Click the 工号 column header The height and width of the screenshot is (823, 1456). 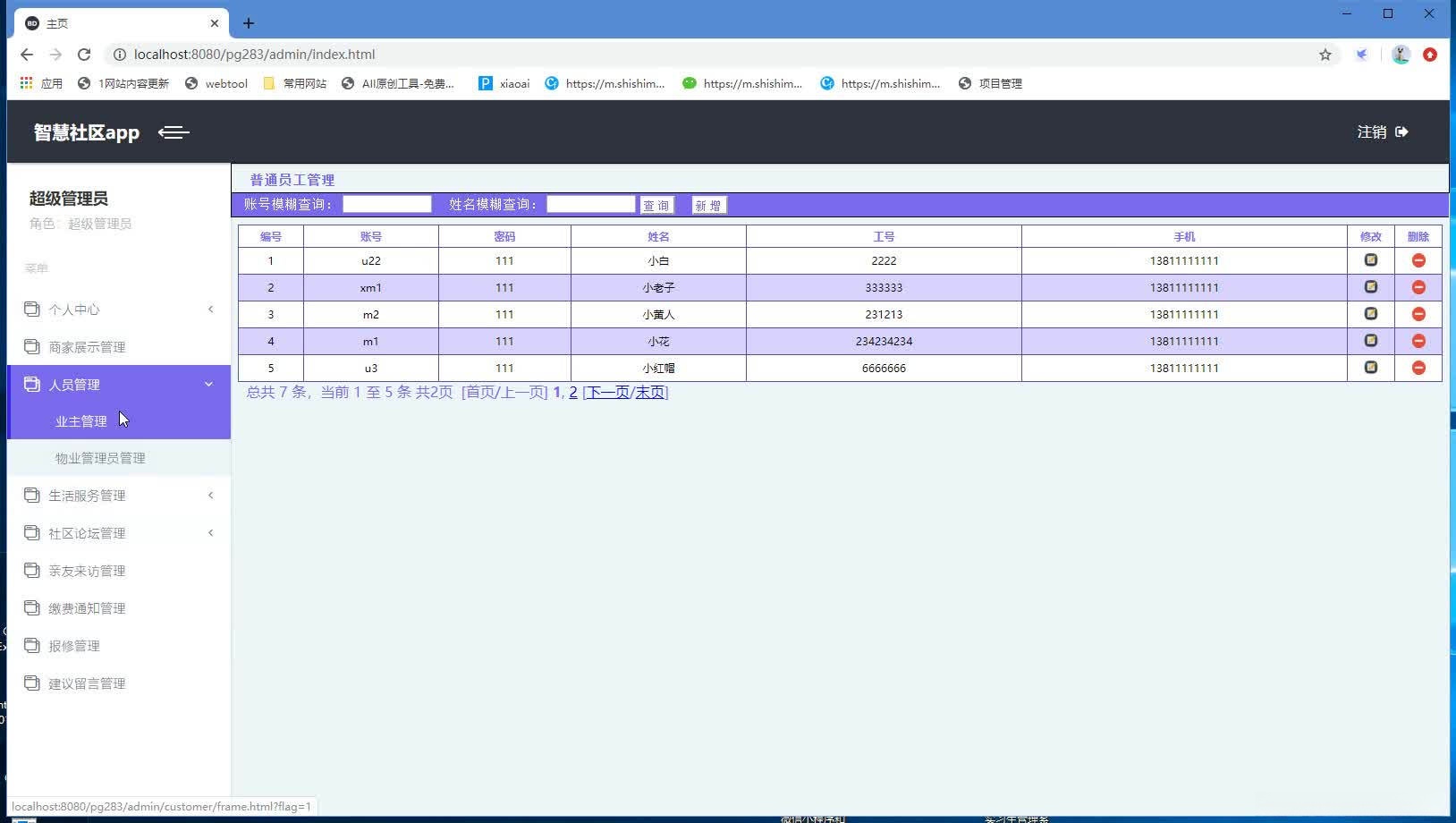pos(884,236)
